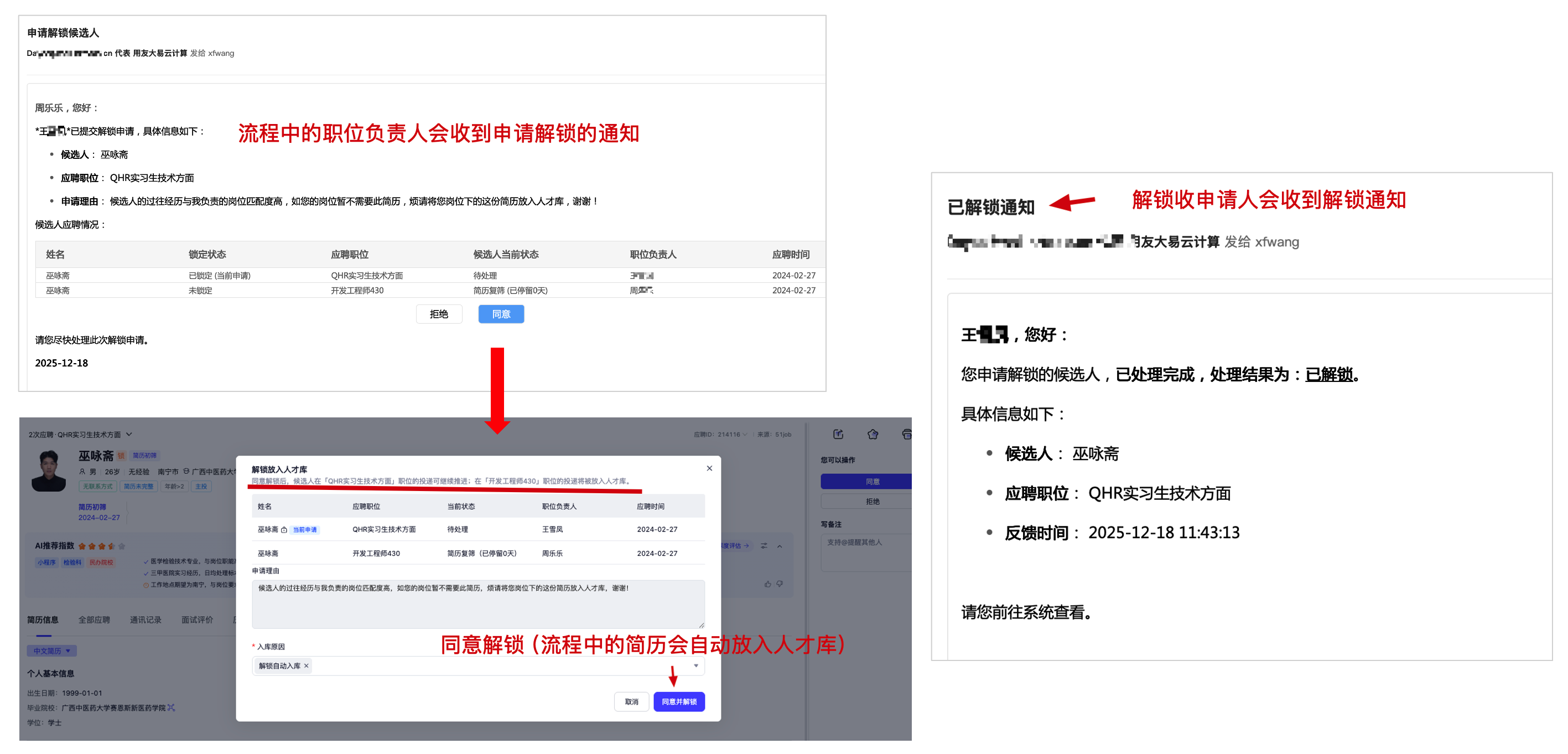Click the 拒绝 button in email
The width and height of the screenshot is (1568, 754).
(x=438, y=314)
